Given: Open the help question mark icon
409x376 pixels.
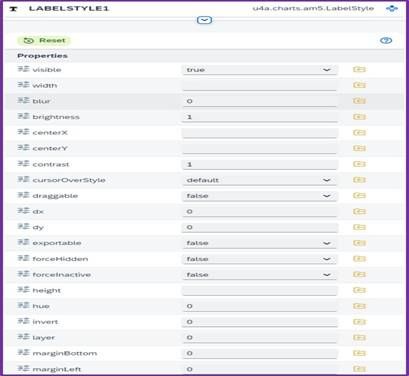Looking at the screenshot, I should pos(386,40).
